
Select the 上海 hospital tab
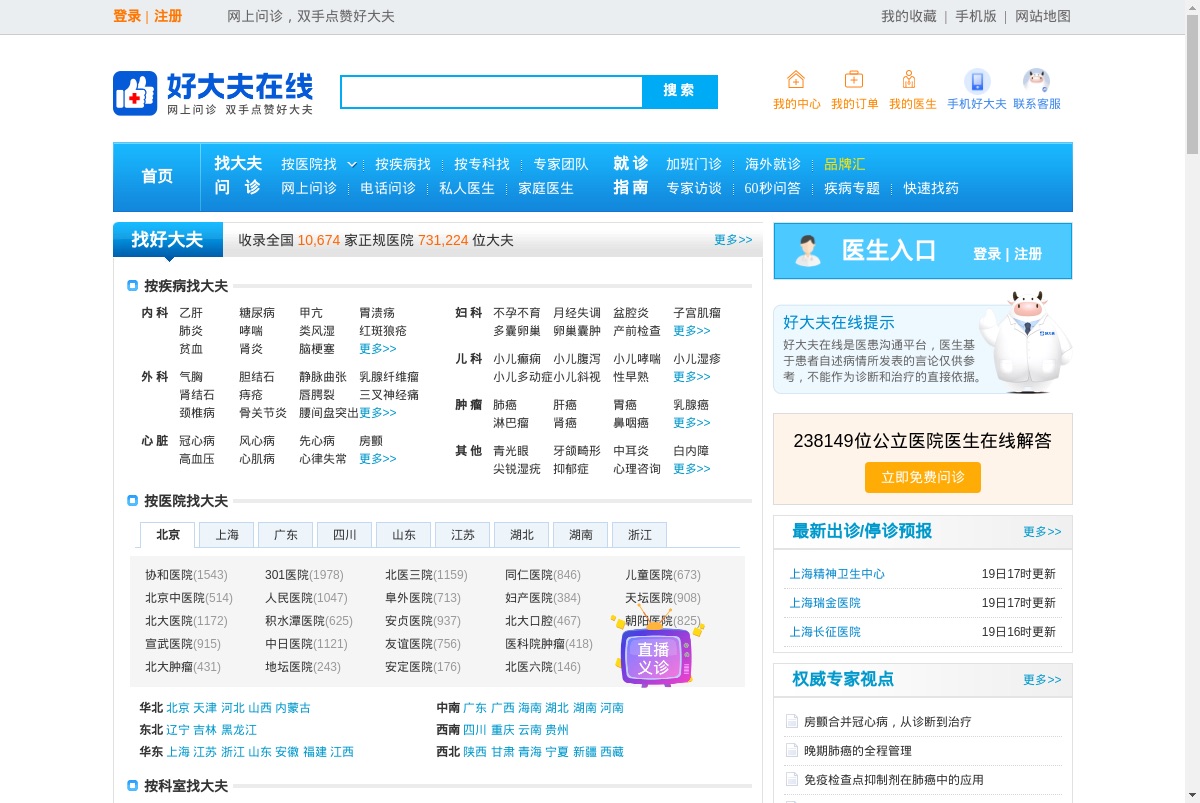point(227,535)
